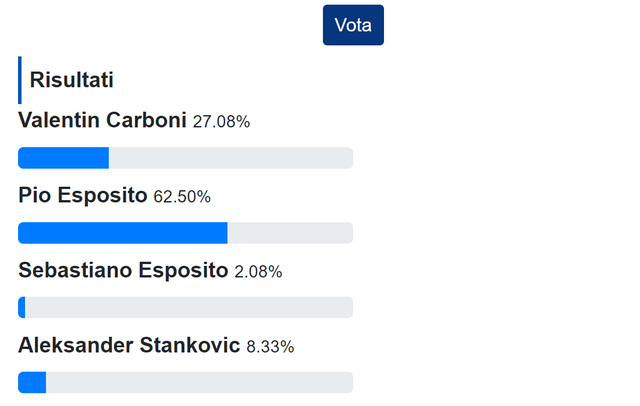Image resolution: width=640 pixels, height=406 pixels.
Task: Click the small blue fill in Sebastiano Esposito's bar
Action: pos(22,308)
